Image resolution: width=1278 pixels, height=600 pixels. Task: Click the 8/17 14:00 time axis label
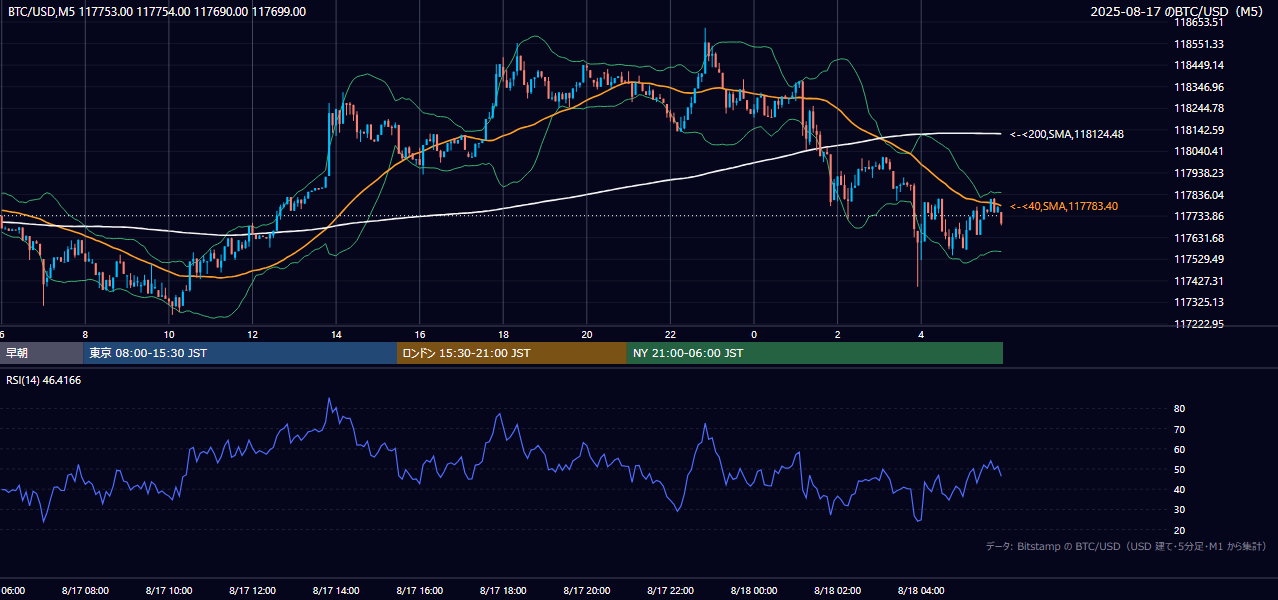pos(336,591)
